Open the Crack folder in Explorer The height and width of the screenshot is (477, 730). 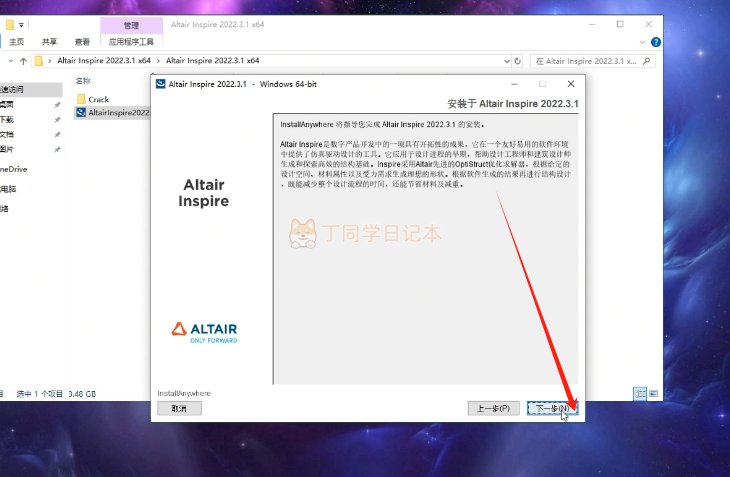click(x=98, y=99)
